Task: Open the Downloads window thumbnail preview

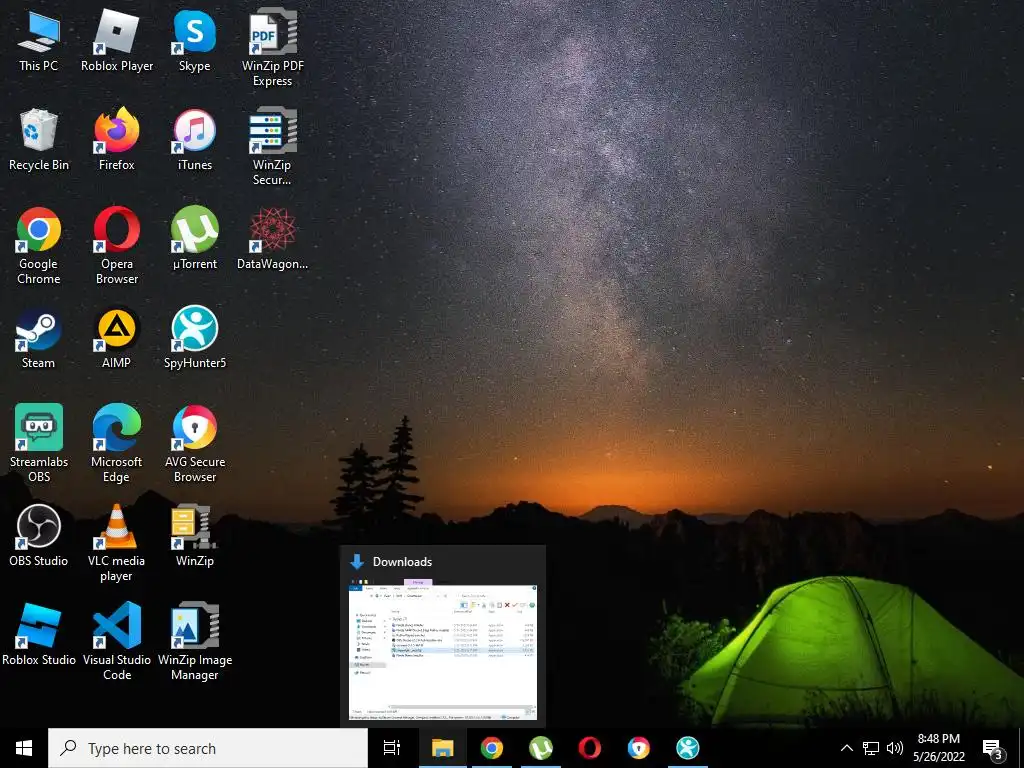Action: click(x=443, y=649)
